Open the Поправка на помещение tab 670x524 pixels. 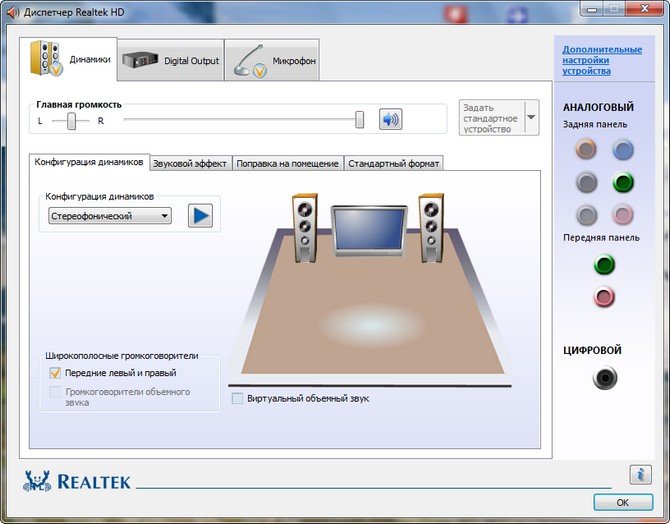pos(288,163)
